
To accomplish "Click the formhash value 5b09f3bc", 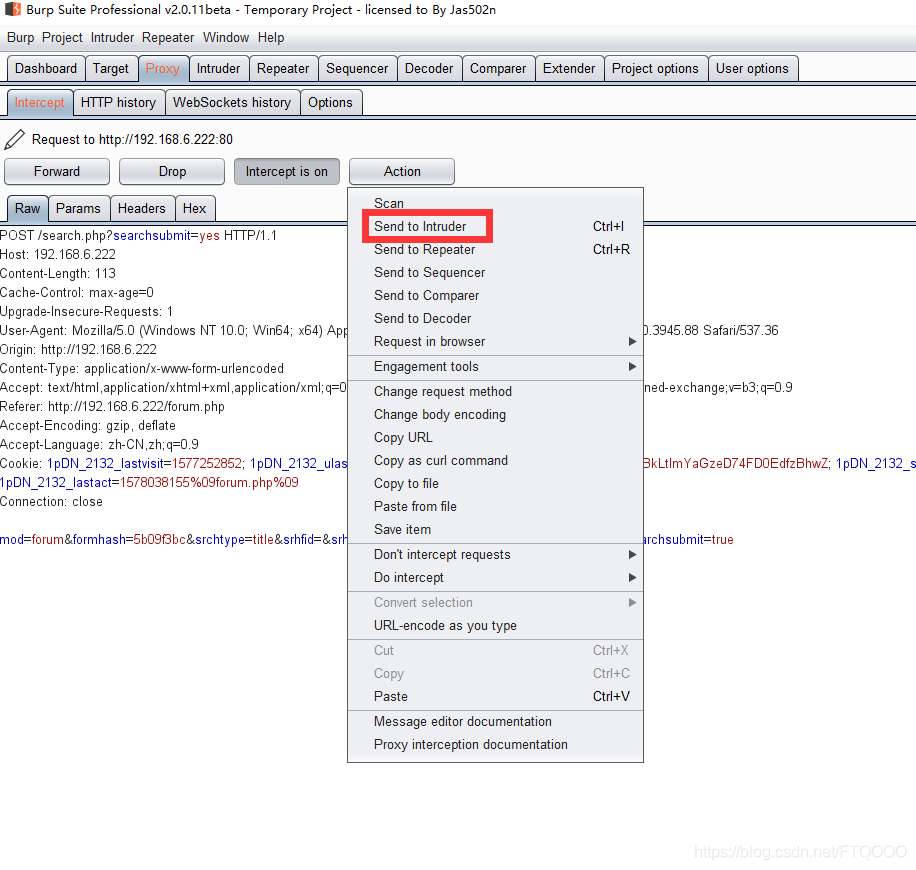I will [159, 540].
